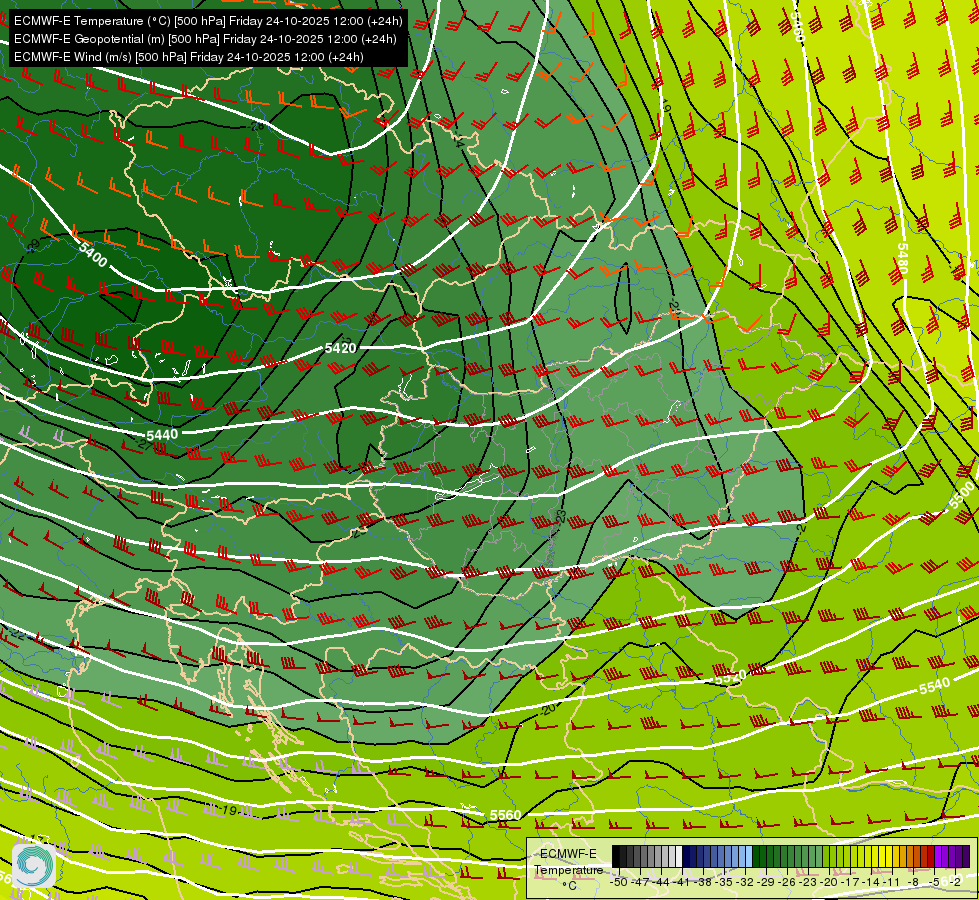Click the -26 legend scale value
Viewport: 979px width, 900px height.
tap(787, 883)
